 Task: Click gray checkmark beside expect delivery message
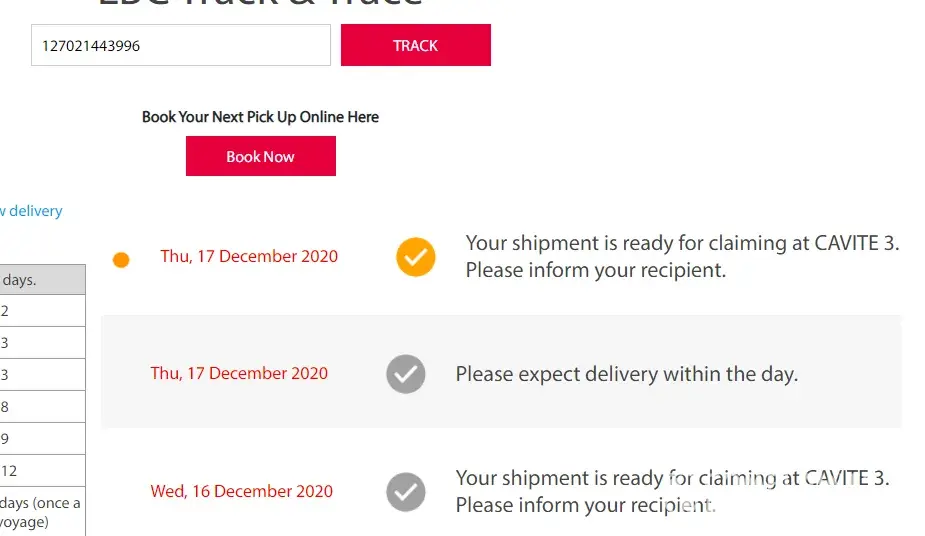click(405, 375)
